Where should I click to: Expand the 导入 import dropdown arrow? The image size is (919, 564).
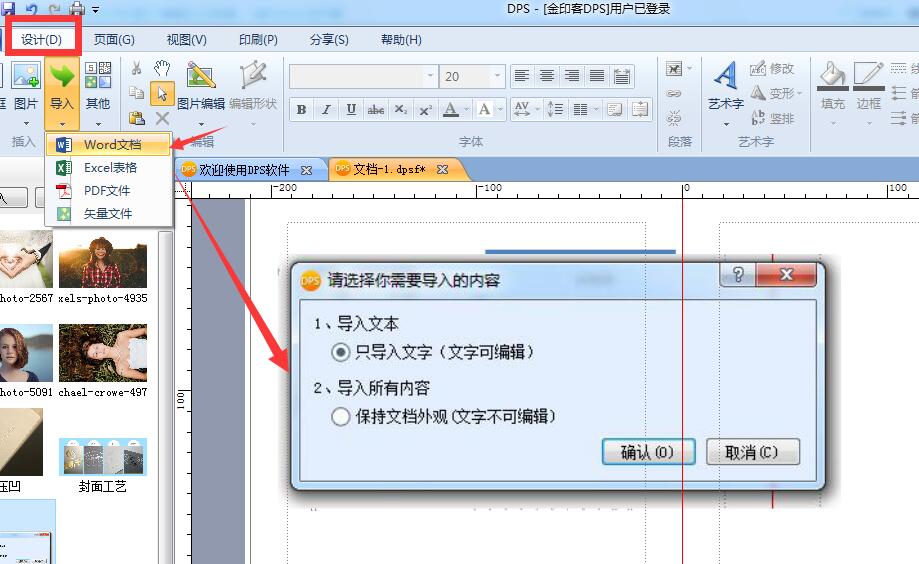click(62, 124)
